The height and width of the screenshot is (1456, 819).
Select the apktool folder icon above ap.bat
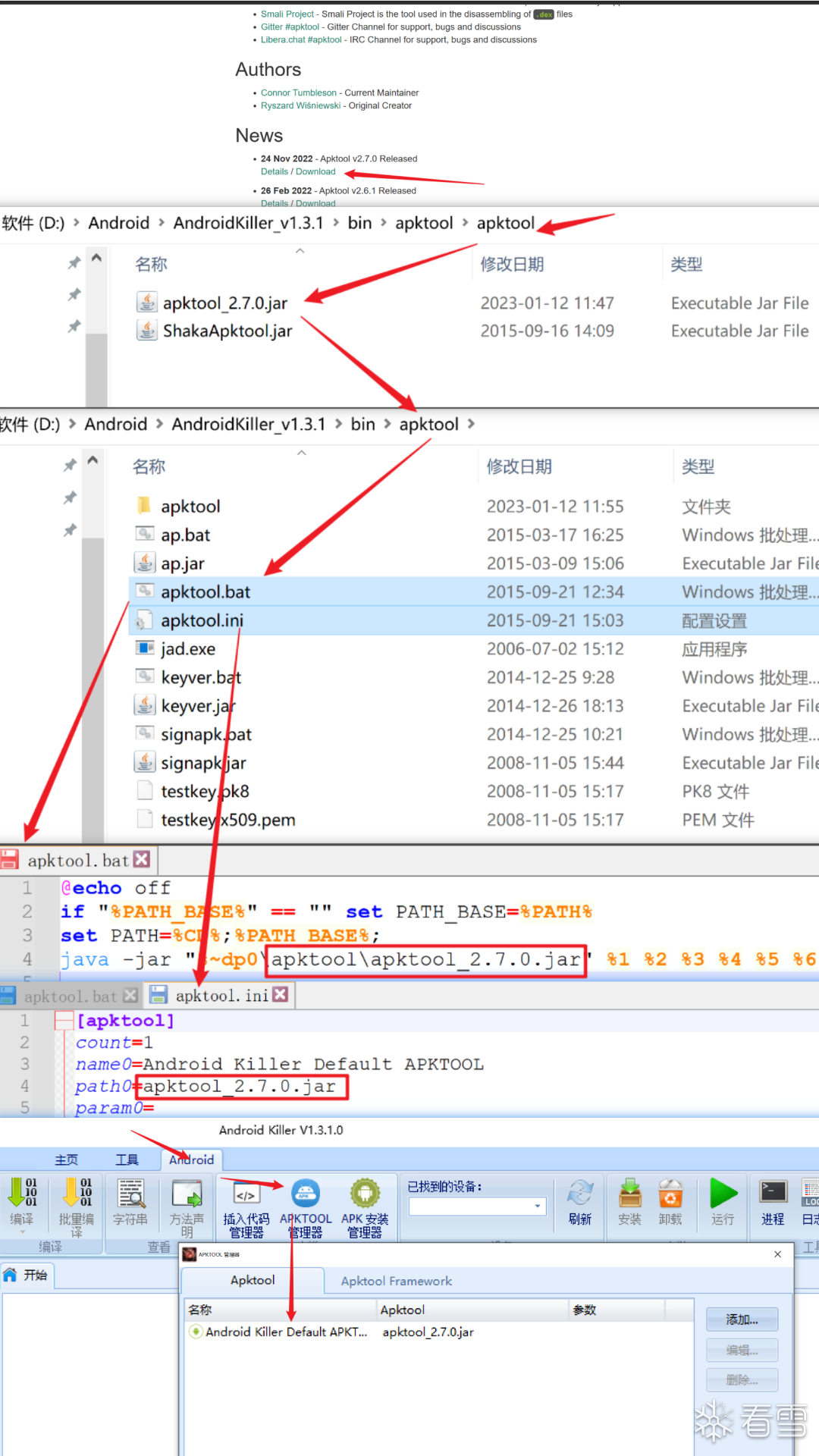click(144, 506)
